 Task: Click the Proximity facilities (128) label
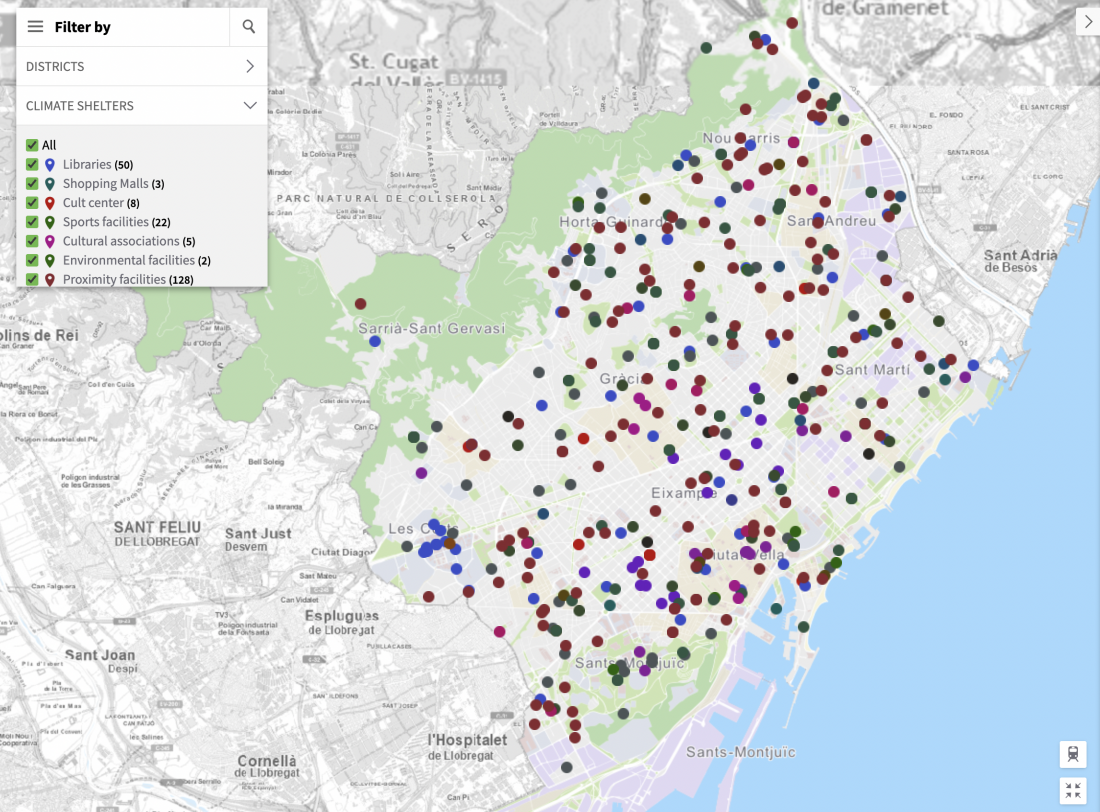coord(128,279)
